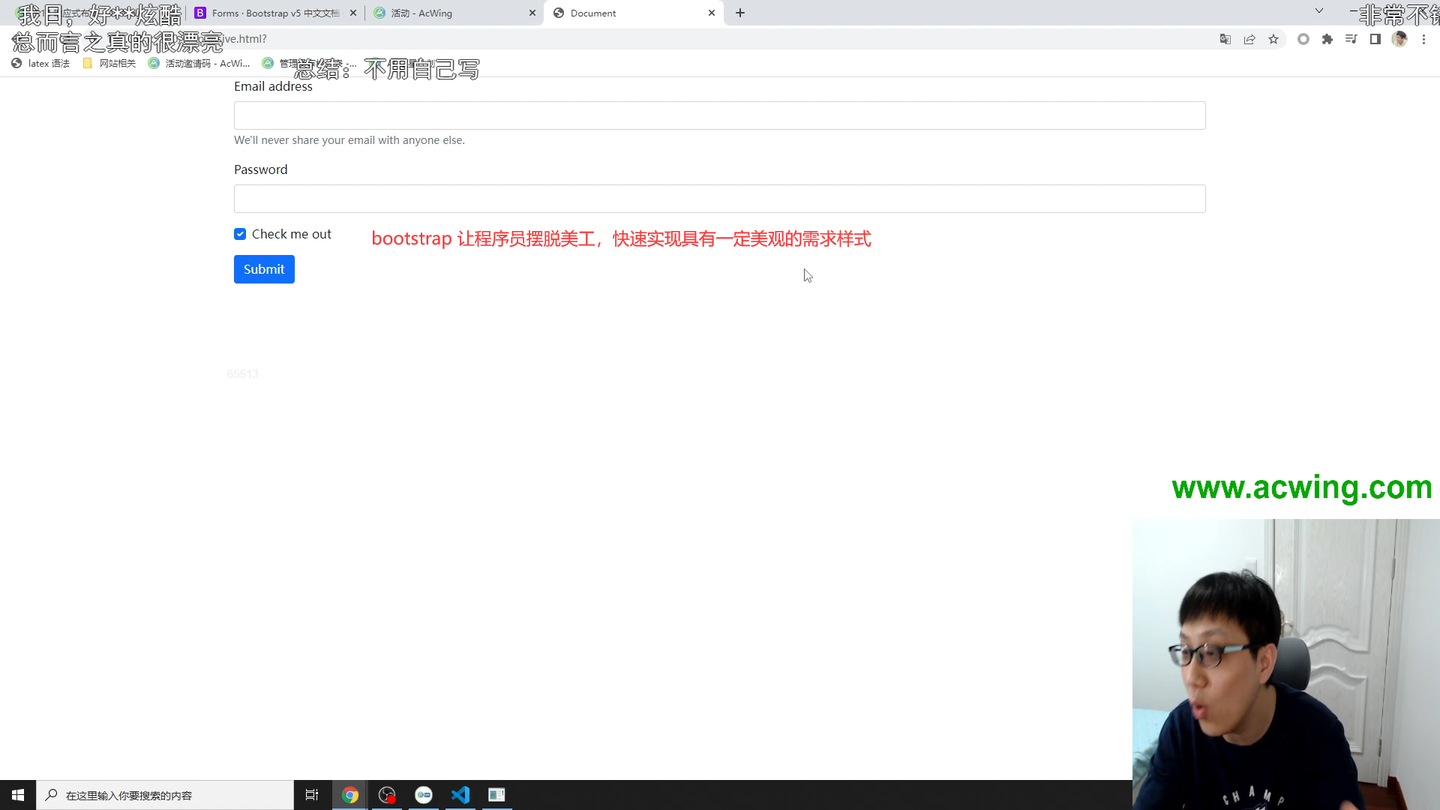This screenshot has width=1440, height=810.
Task: Bookmark this page with the star icon
Action: pos(1273,37)
